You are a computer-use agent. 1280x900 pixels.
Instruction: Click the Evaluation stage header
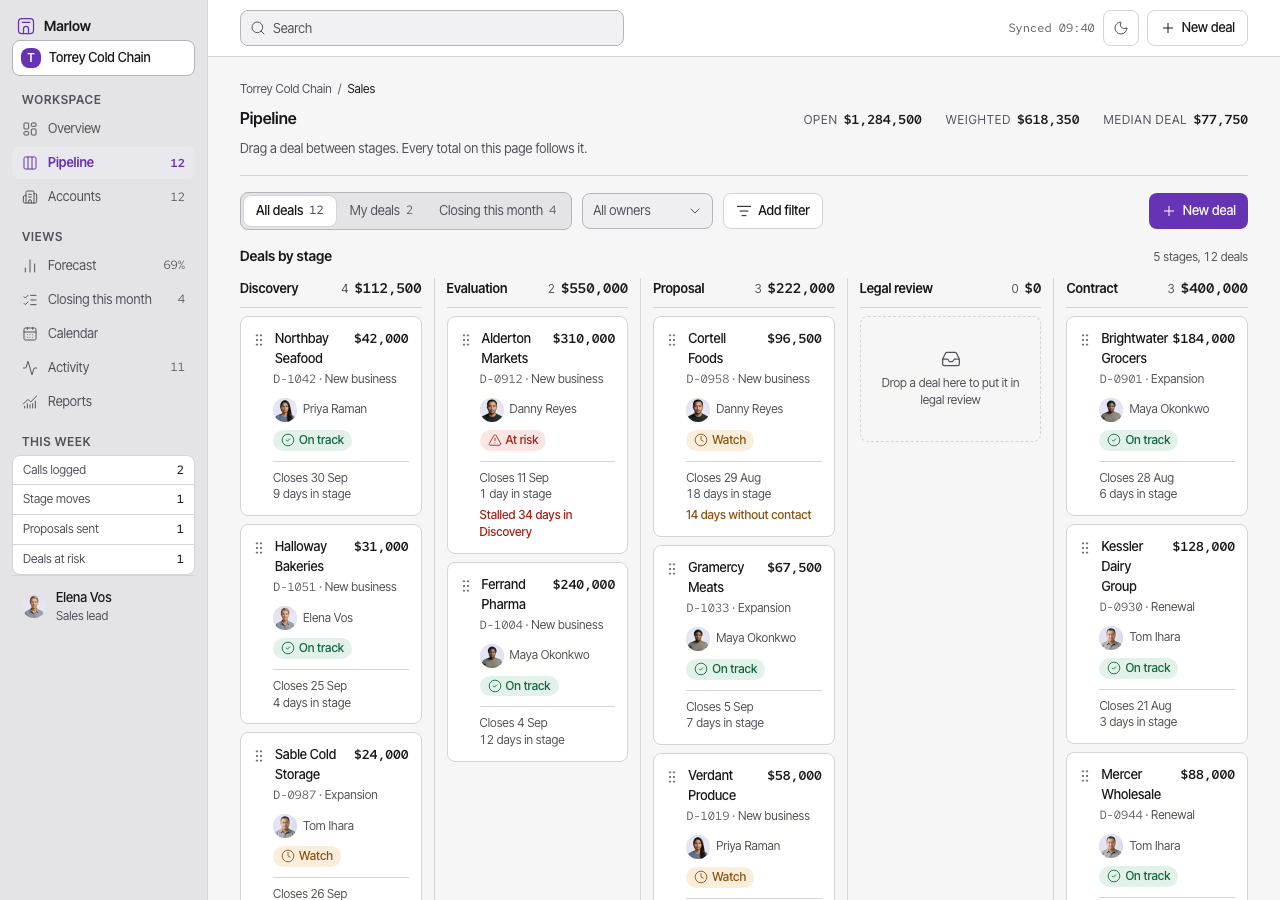pos(537,289)
